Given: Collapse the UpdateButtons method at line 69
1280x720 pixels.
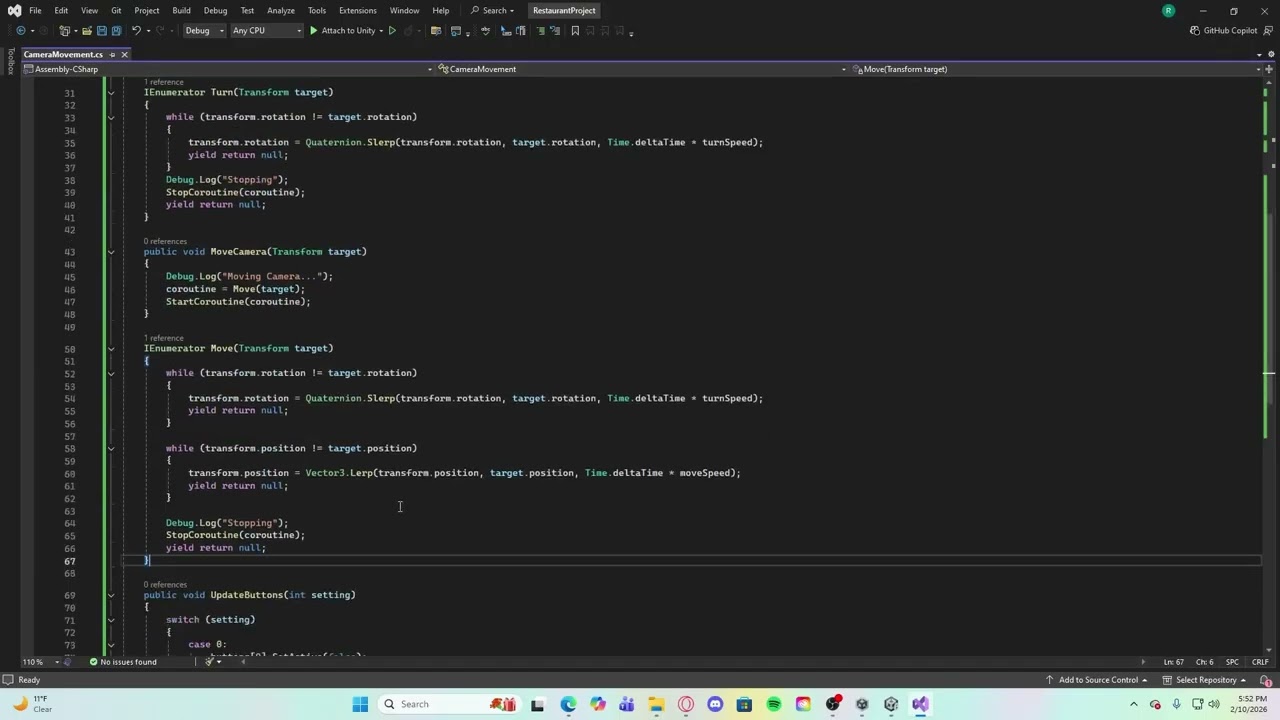Looking at the screenshot, I should [x=111, y=595].
